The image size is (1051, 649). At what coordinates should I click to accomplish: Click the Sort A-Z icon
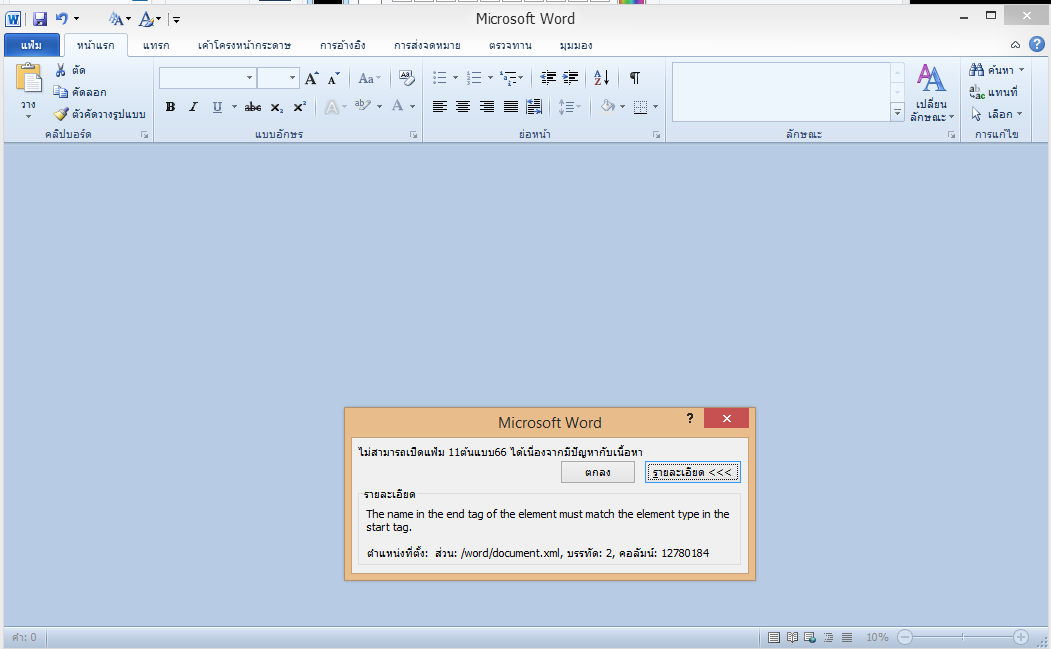(602, 78)
